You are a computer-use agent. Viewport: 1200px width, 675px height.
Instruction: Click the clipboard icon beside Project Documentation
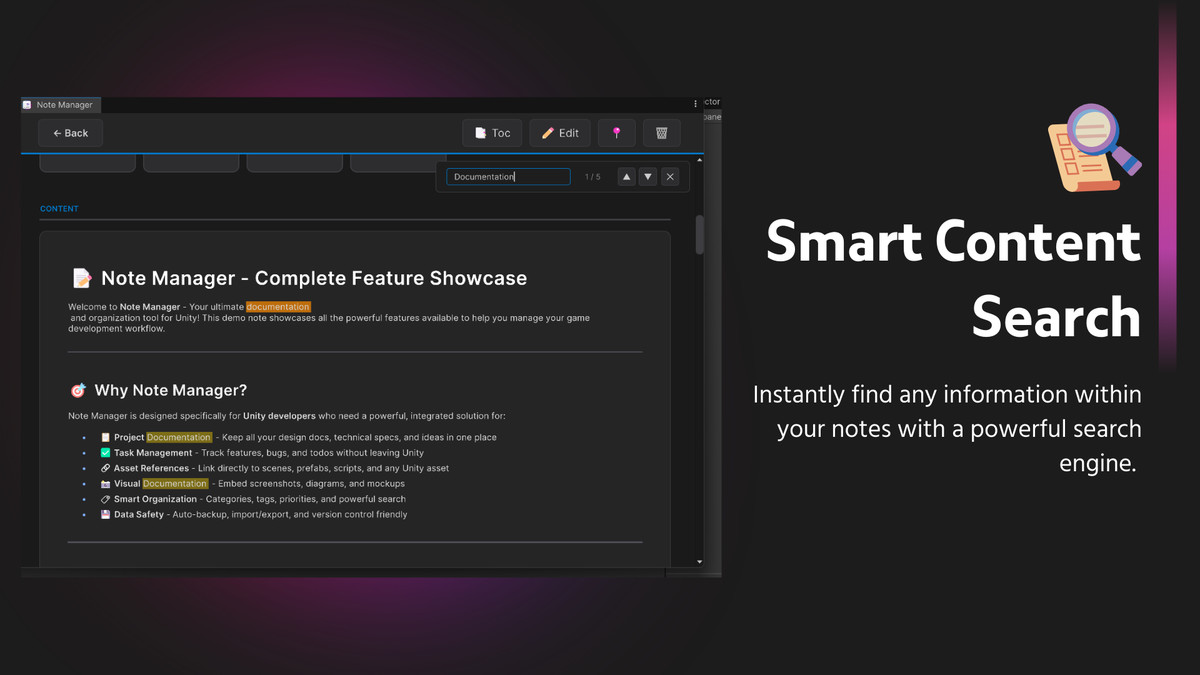105,437
